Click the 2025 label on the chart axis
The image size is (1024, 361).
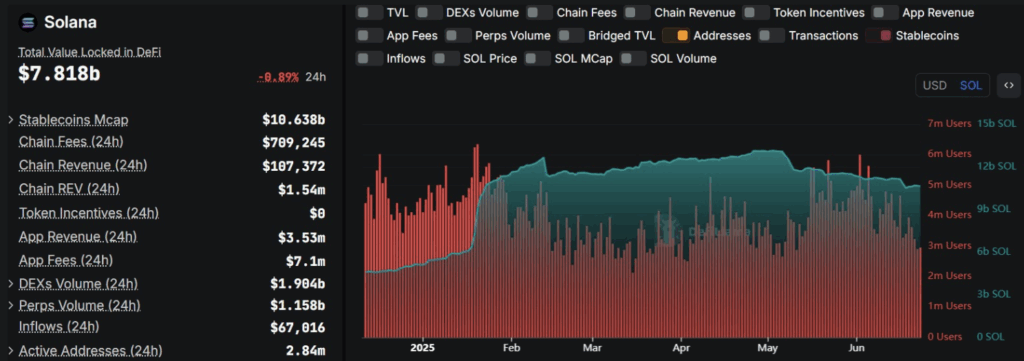pyautogui.click(x=423, y=348)
